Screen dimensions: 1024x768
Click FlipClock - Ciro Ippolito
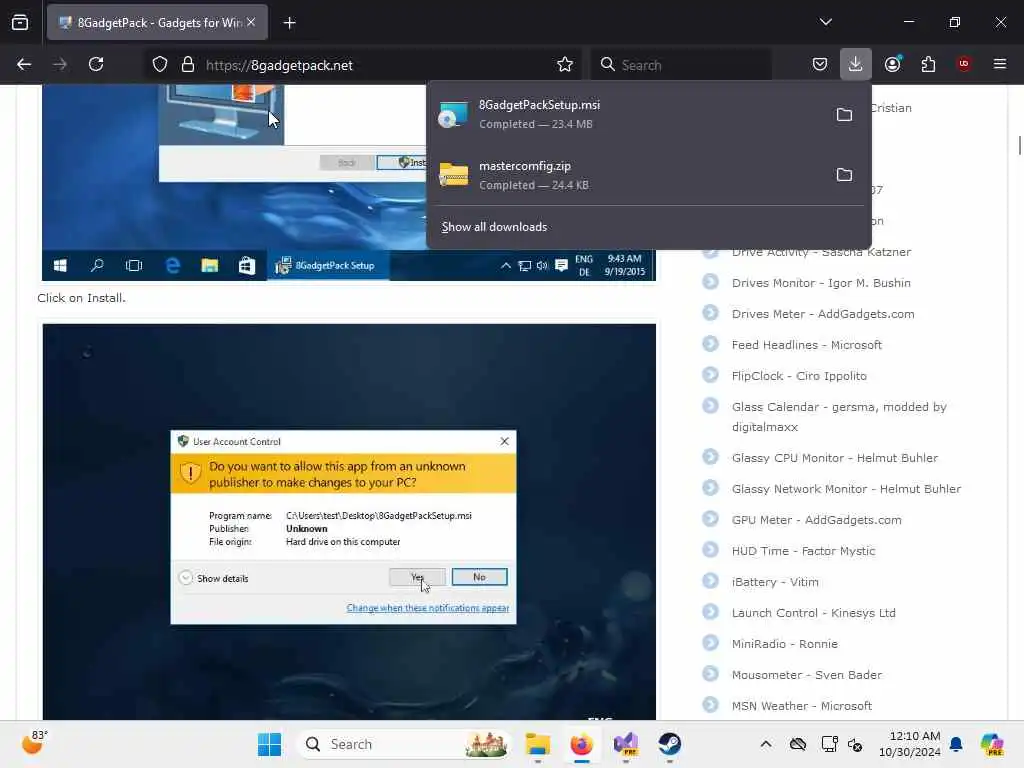pos(799,376)
